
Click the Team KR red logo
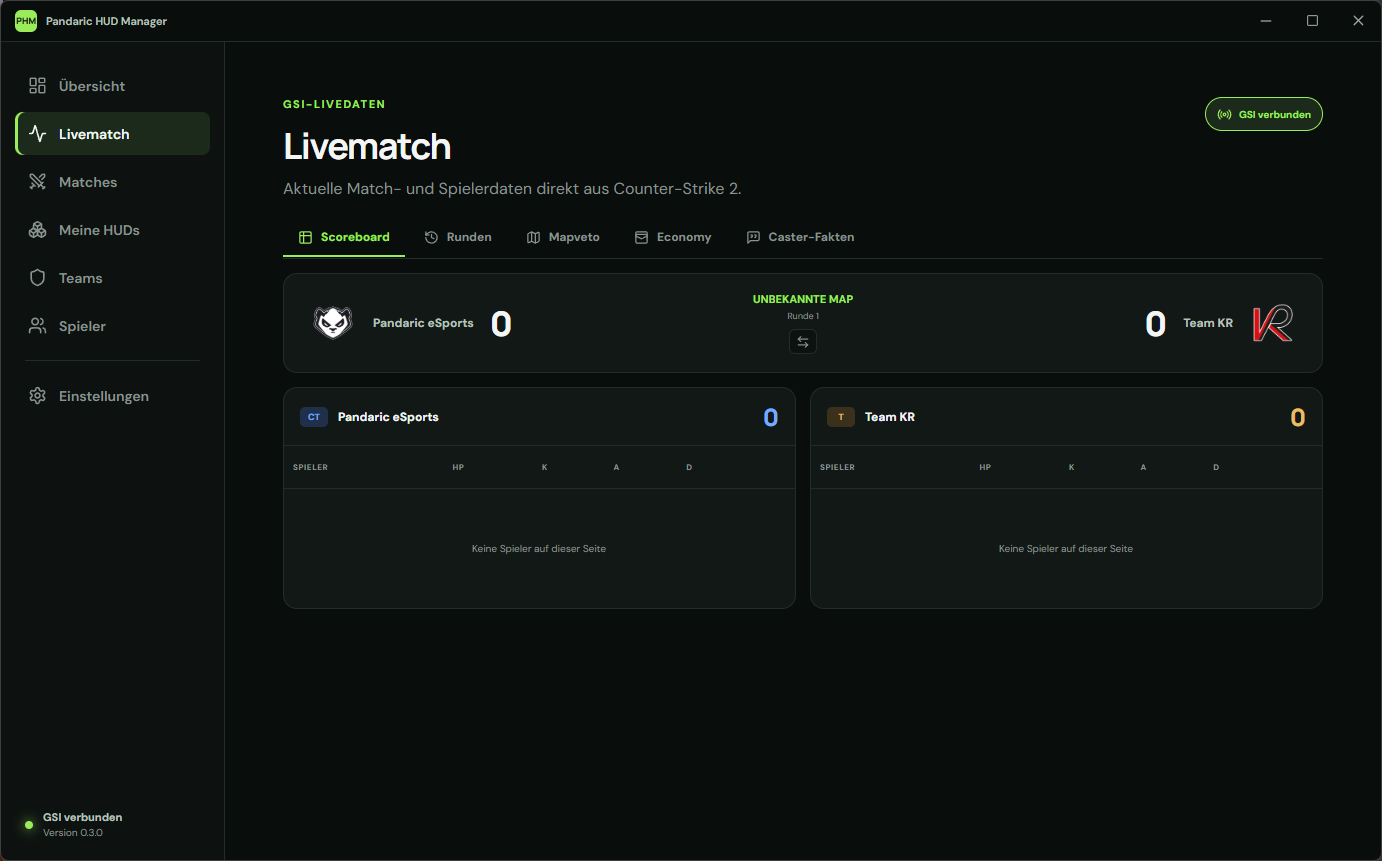pyautogui.click(x=1273, y=323)
